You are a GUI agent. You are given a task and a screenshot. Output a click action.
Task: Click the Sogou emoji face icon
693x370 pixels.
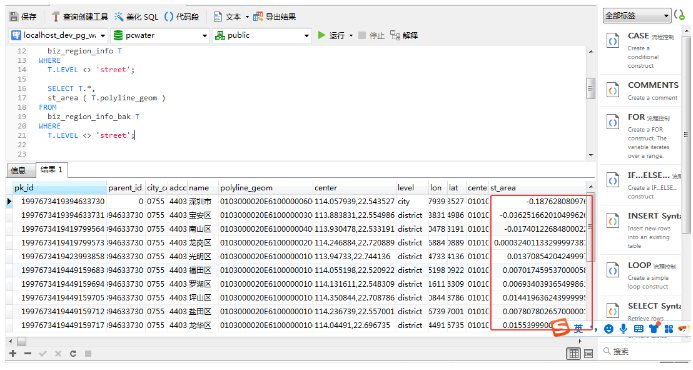coord(609,328)
